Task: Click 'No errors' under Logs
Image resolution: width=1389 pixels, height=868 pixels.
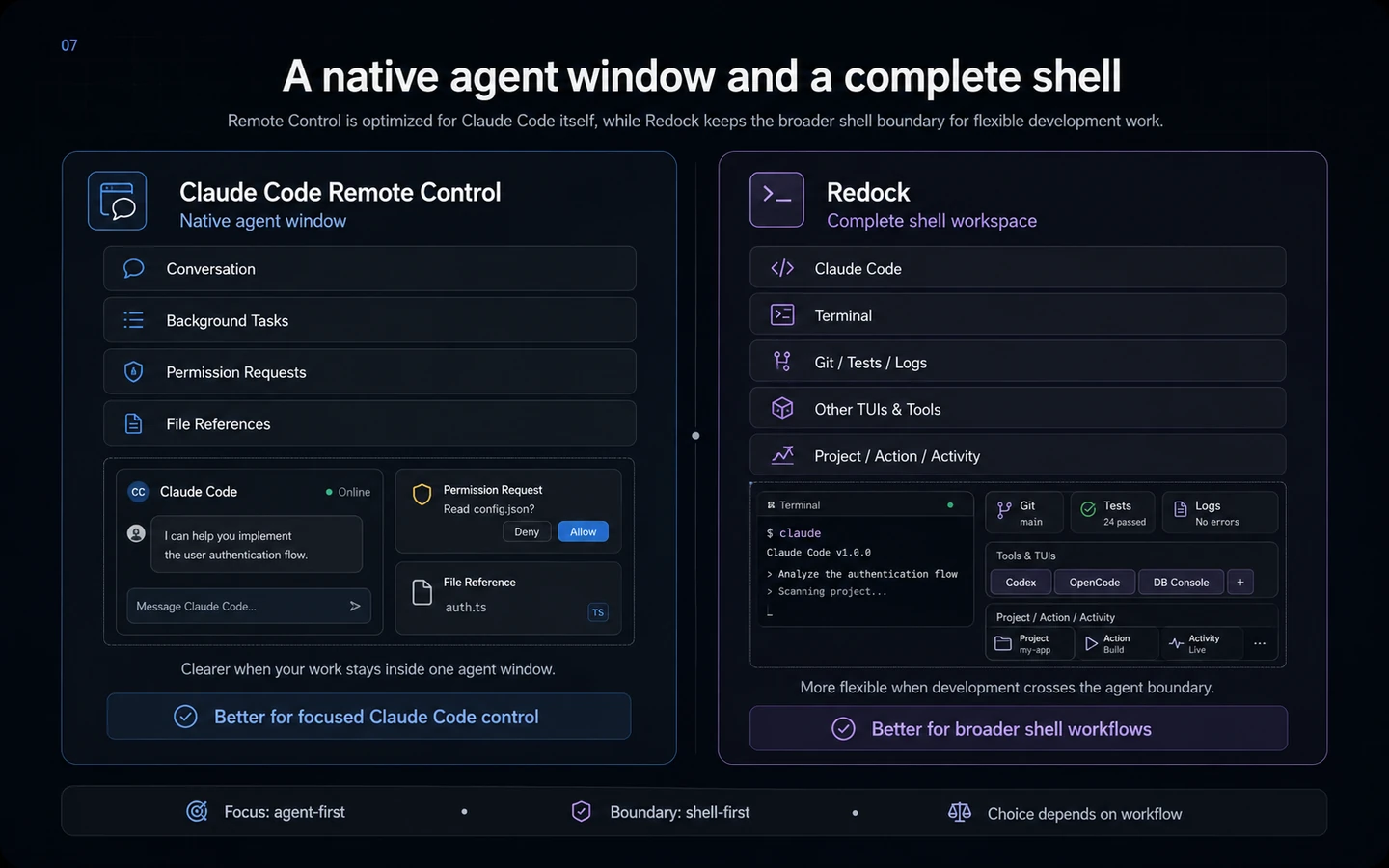Action: click(x=1217, y=522)
